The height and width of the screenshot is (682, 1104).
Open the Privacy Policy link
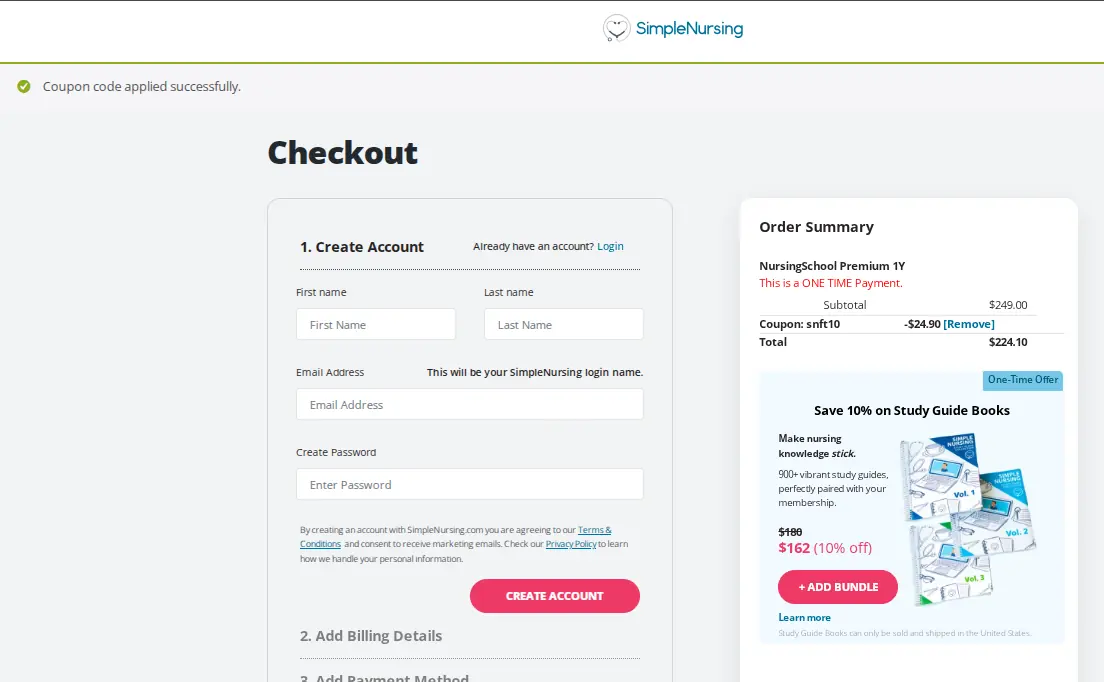571,544
